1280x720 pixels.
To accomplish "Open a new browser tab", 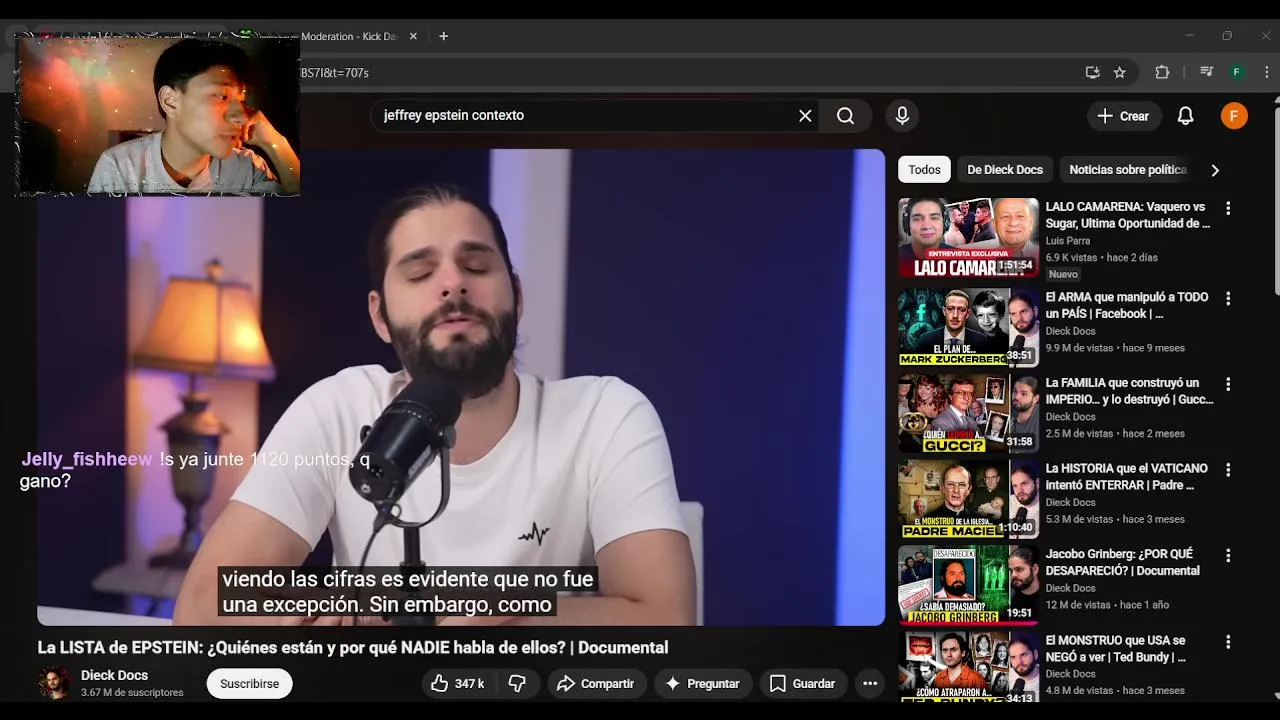I will click(x=443, y=36).
